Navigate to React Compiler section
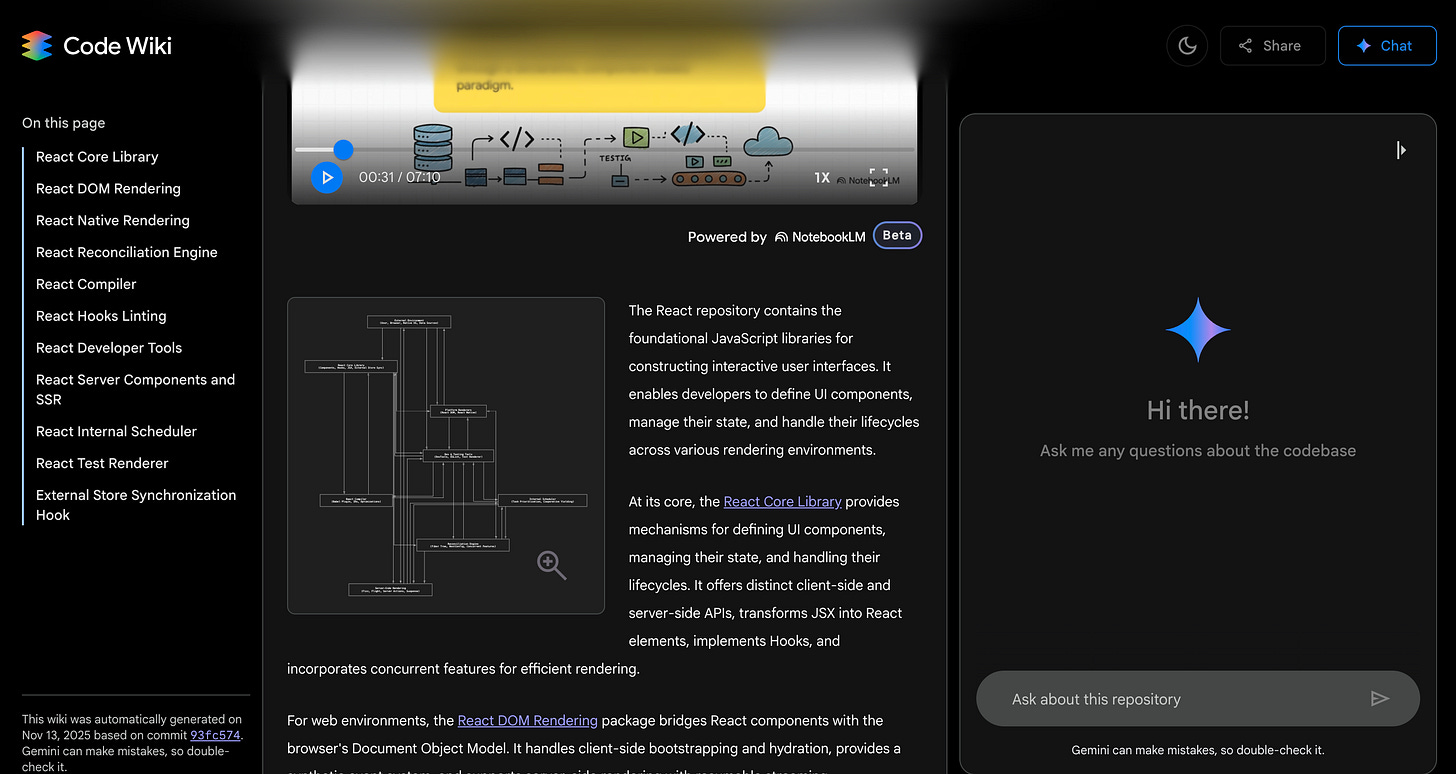This screenshot has height=774, width=1456. tap(86, 285)
